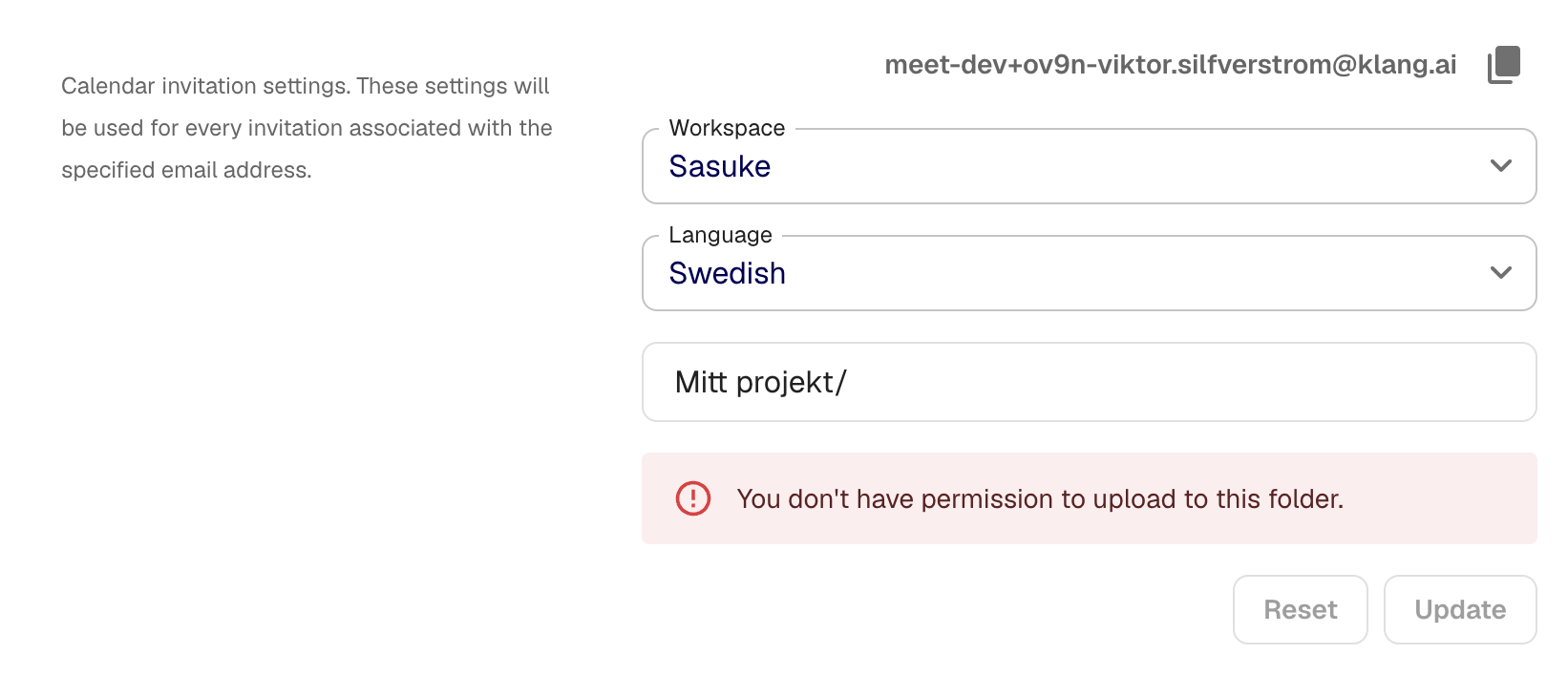The image size is (1568, 676).
Task: Click the Reset button
Action: 1300,609
